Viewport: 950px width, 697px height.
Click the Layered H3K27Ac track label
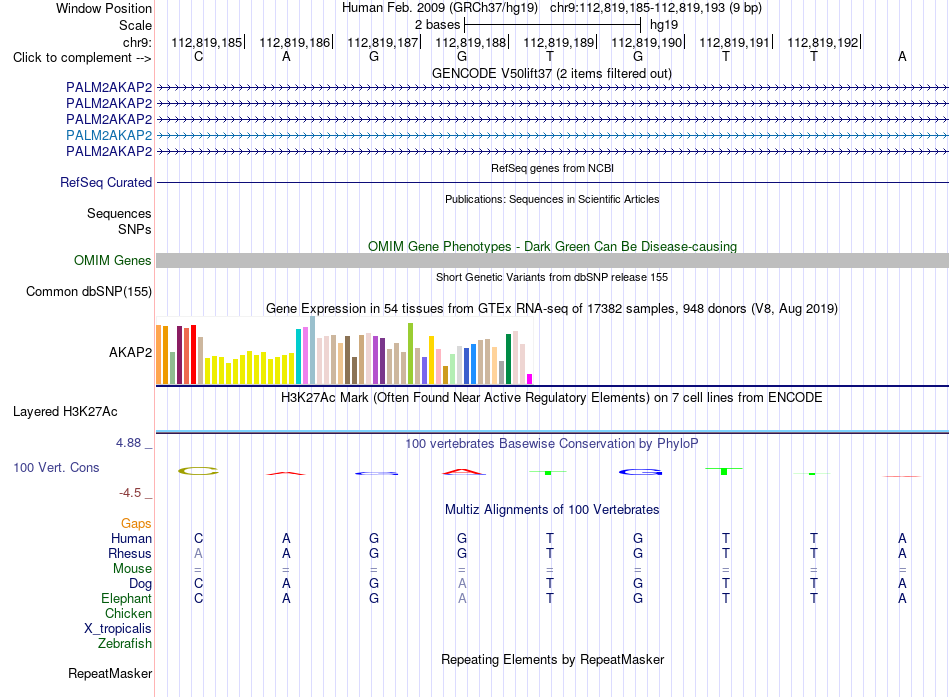(65, 412)
